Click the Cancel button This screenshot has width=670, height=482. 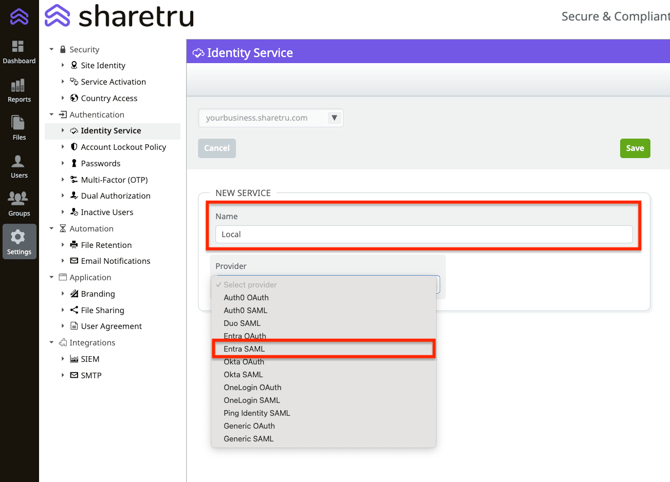tap(217, 148)
